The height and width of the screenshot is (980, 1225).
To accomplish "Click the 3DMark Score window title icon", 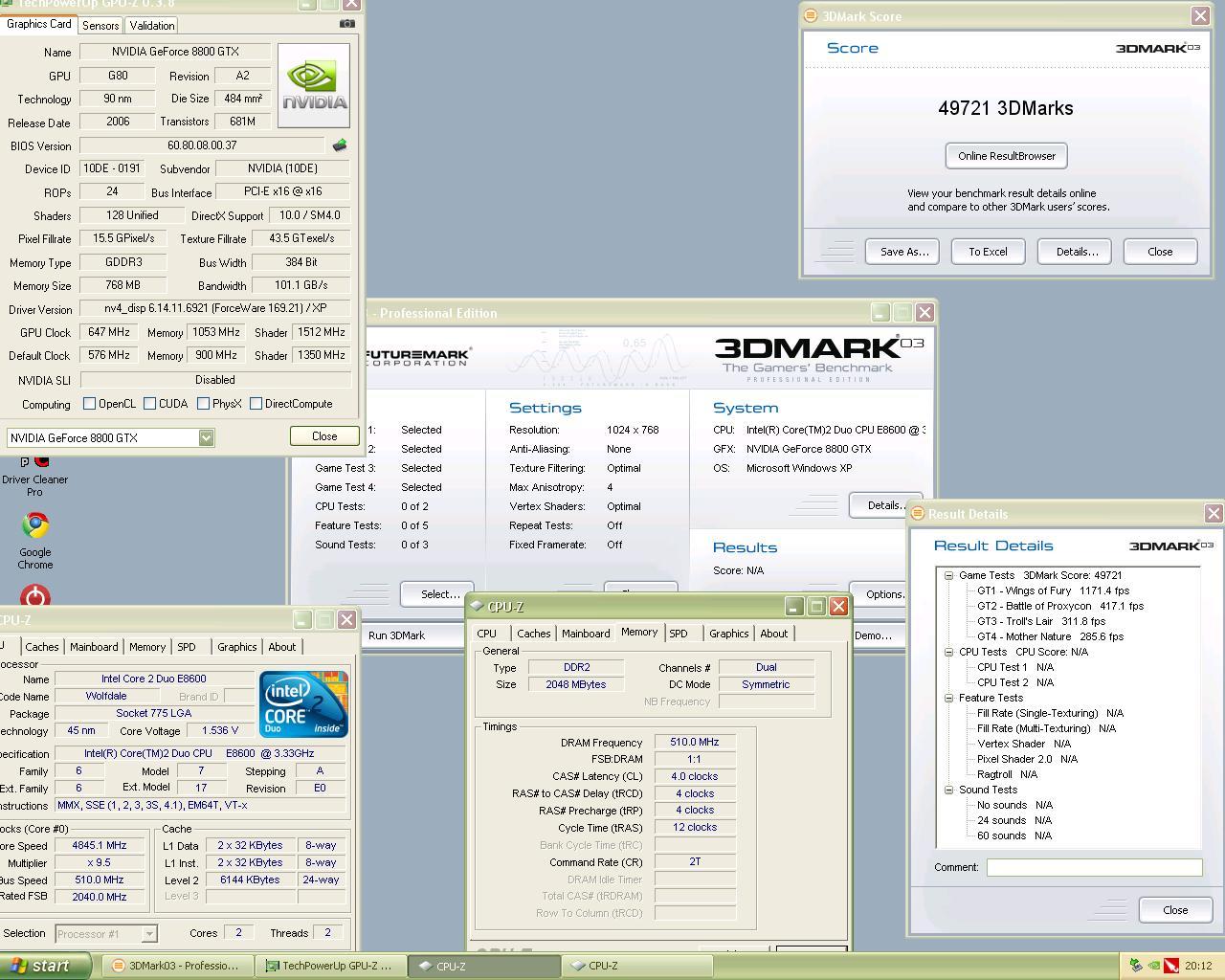I will click(811, 15).
